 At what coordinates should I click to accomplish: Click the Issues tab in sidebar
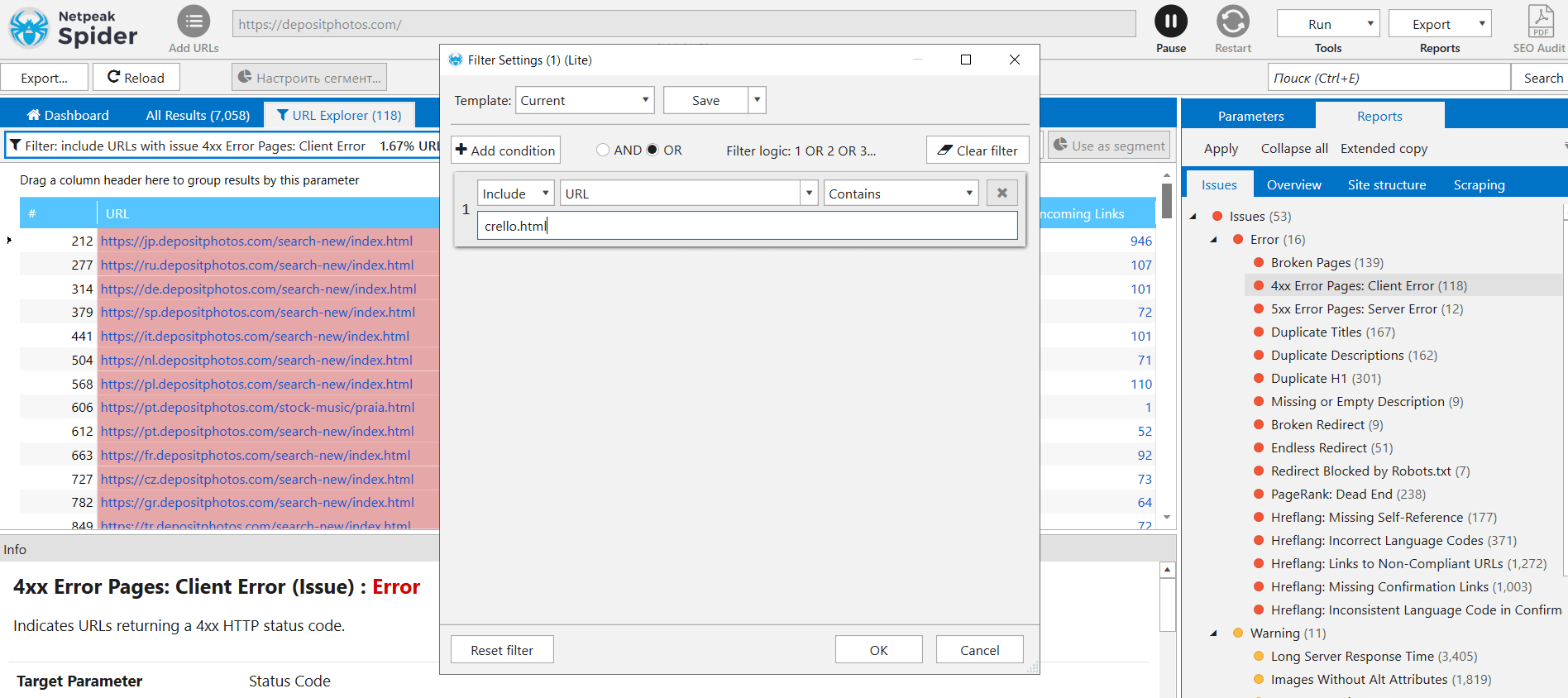pyautogui.click(x=1219, y=184)
